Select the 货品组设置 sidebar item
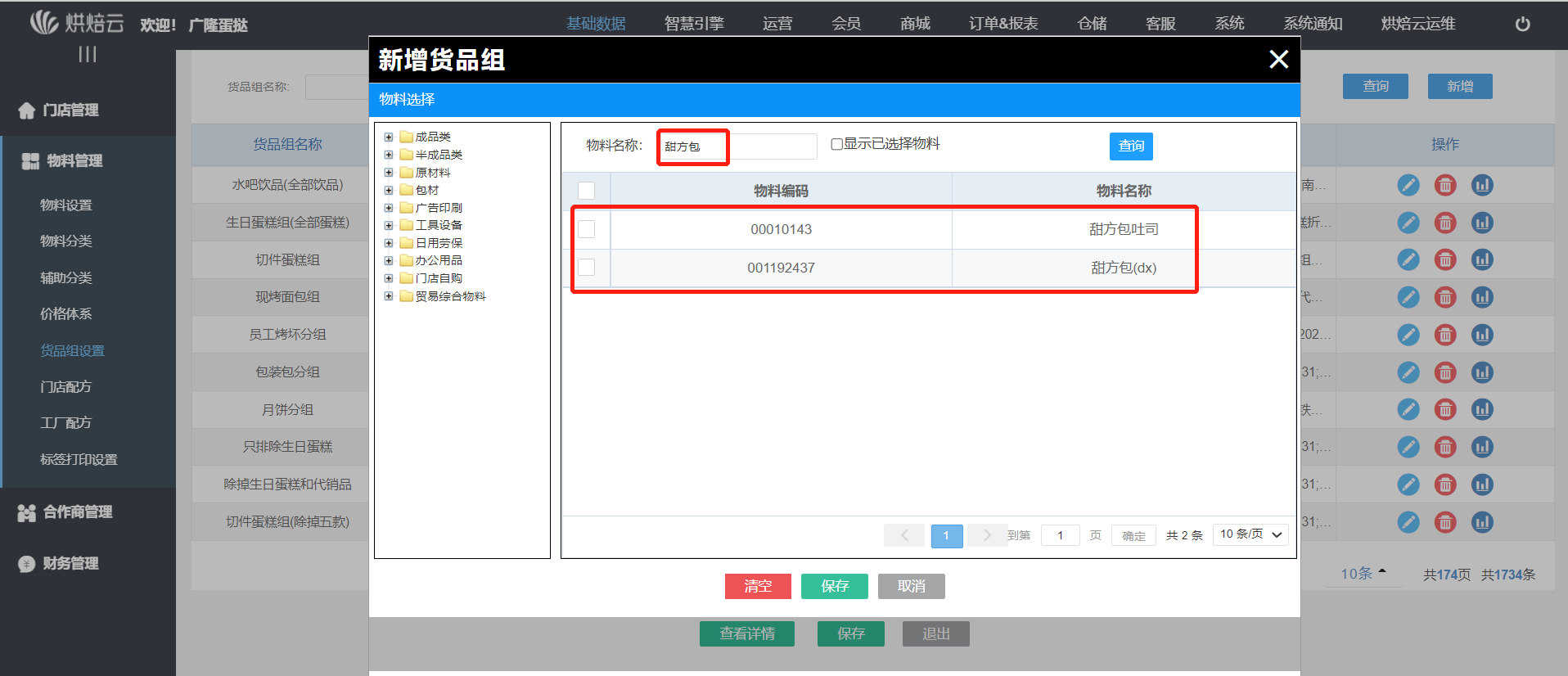1568x676 pixels. point(73,350)
